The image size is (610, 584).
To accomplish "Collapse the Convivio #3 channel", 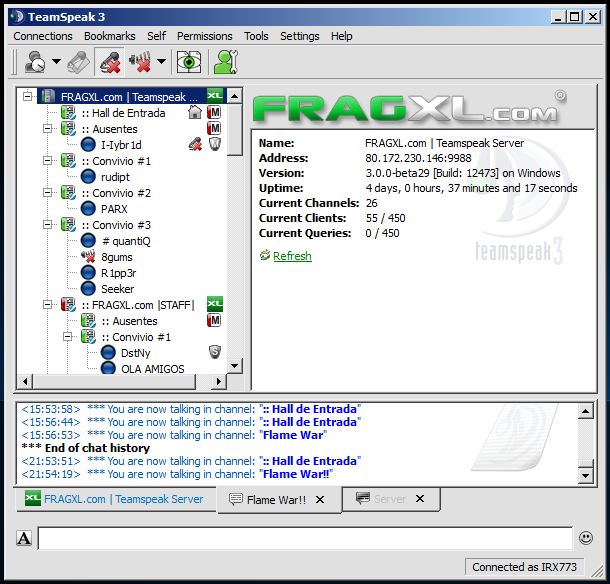I will (x=47, y=224).
